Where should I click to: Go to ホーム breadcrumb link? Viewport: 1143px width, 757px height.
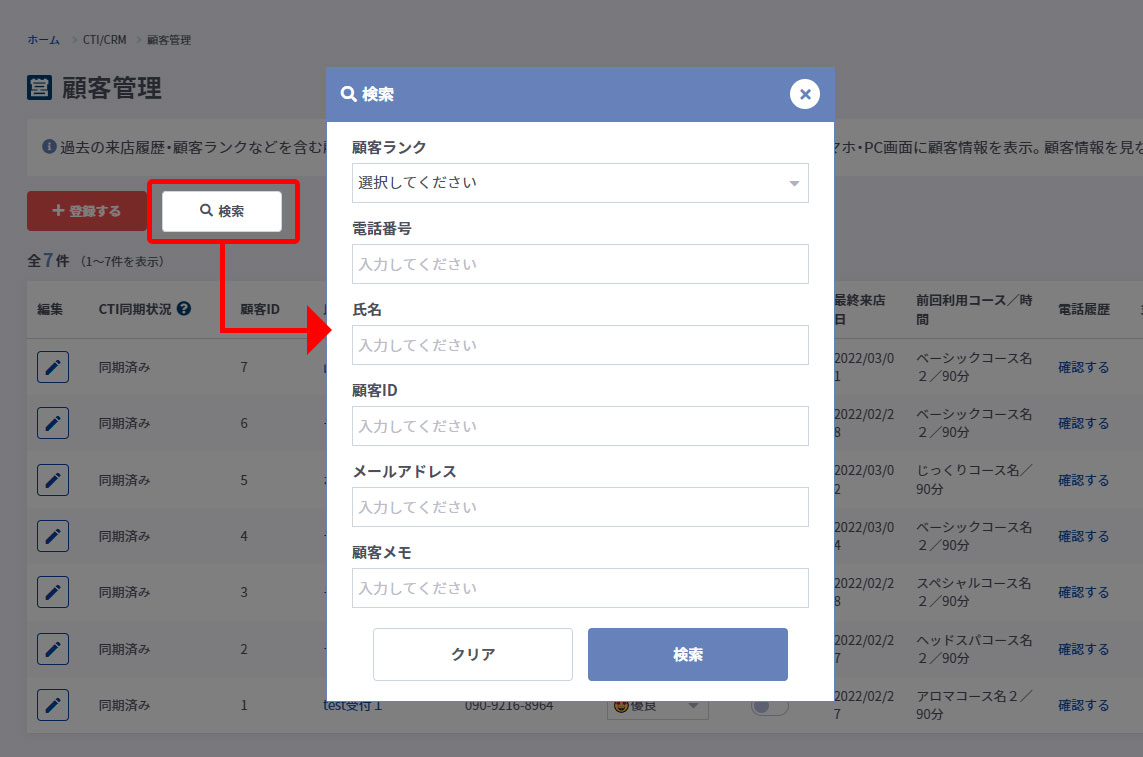43,40
